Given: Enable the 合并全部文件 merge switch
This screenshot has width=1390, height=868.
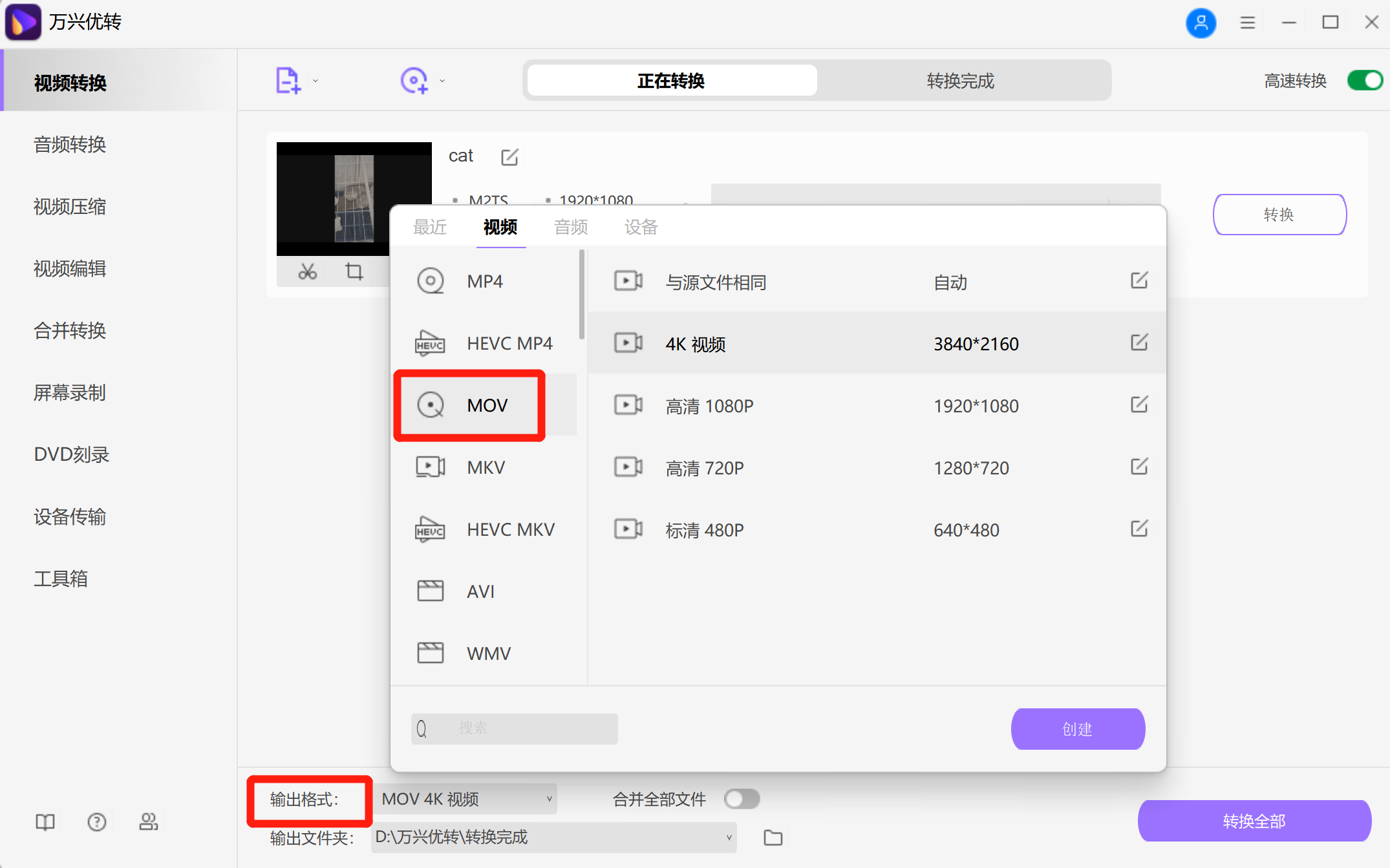Looking at the screenshot, I should tap(742, 799).
